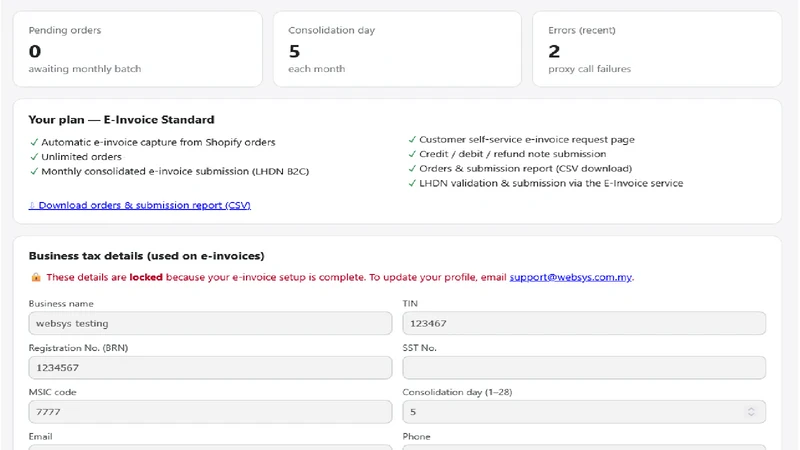
Task: Click checkmark beside Unlimited orders
Action: 34,157
